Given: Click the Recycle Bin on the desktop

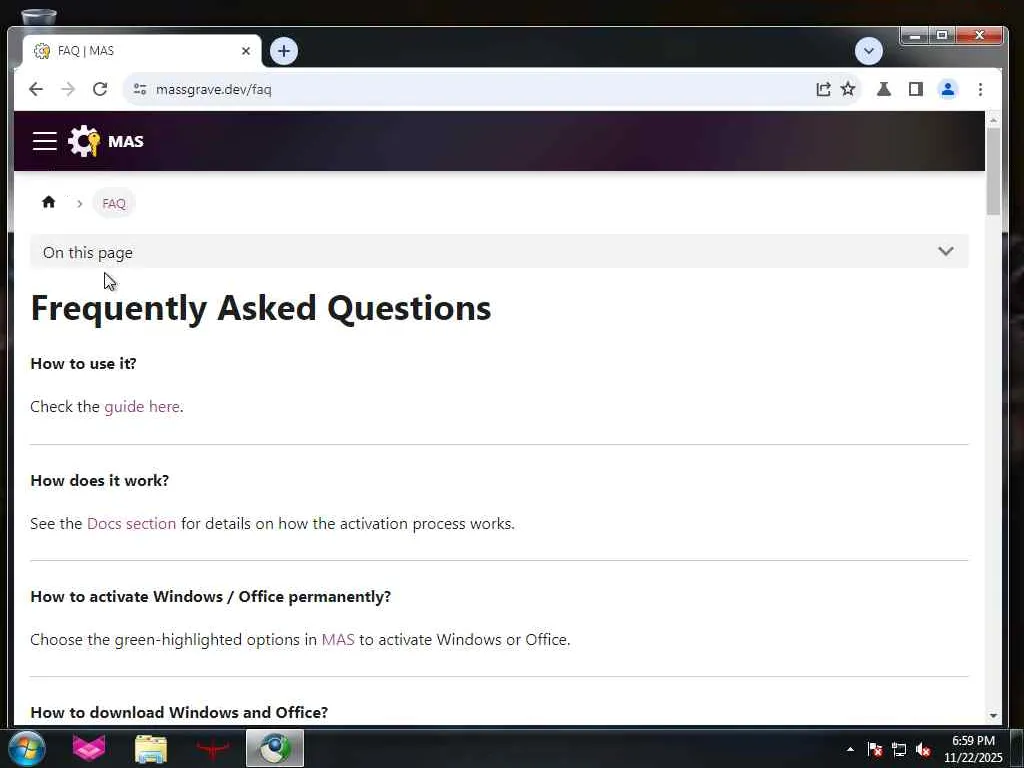Looking at the screenshot, I should click(39, 16).
